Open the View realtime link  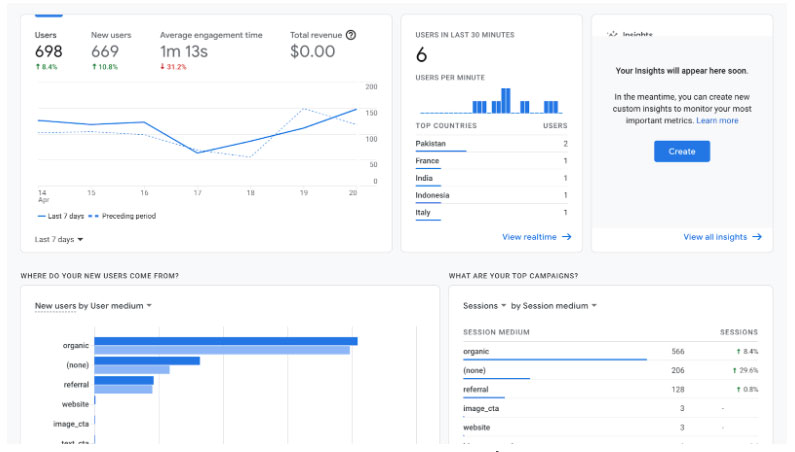click(x=529, y=237)
